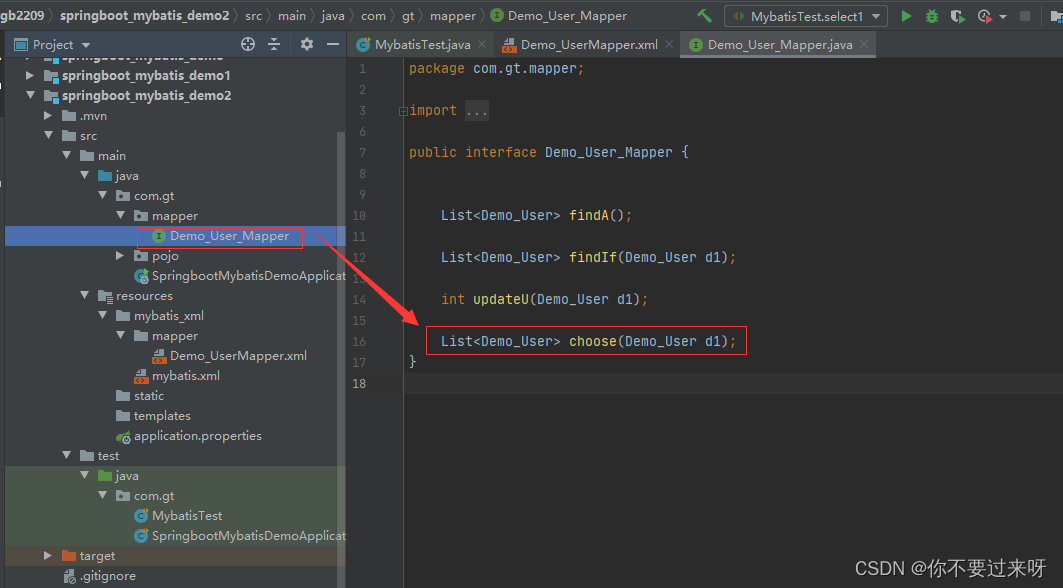The height and width of the screenshot is (588, 1063).
Task: Switch to the Demo_UserMapper.xml tab
Action: pyautogui.click(x=588, y=45)
